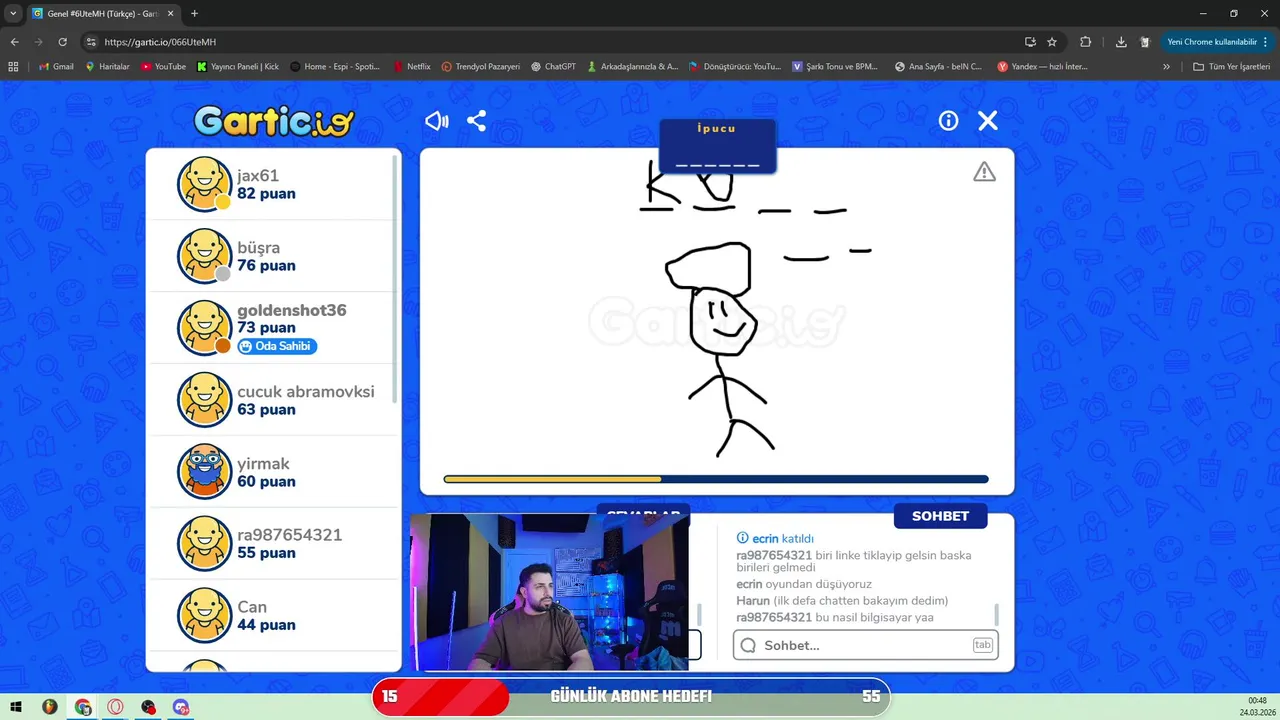Viewport: 1280px width, 720px height.
Task: Open the YouTube bookmark
Action: (163, 67)
